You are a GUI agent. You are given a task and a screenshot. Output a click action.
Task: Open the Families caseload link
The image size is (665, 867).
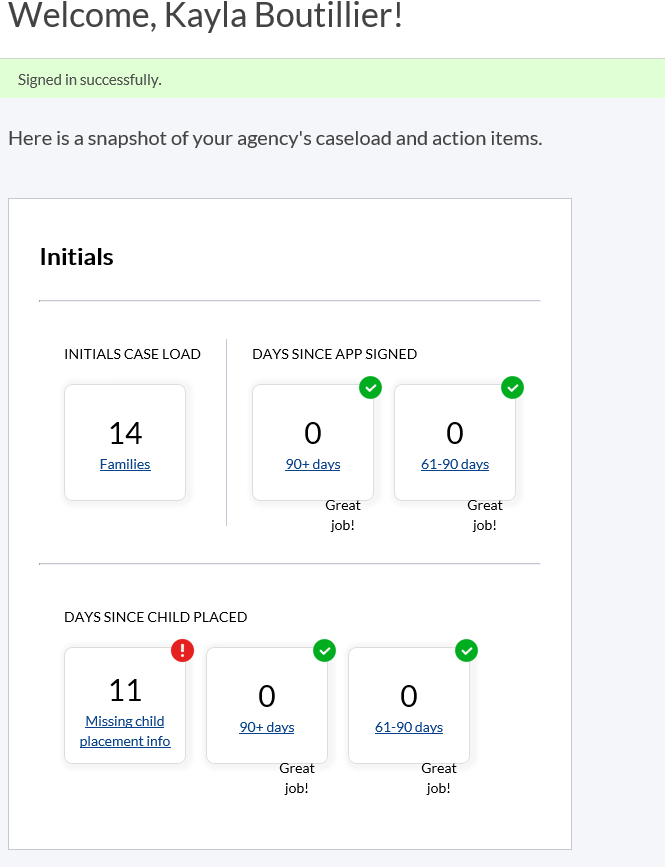click(124, 464)
